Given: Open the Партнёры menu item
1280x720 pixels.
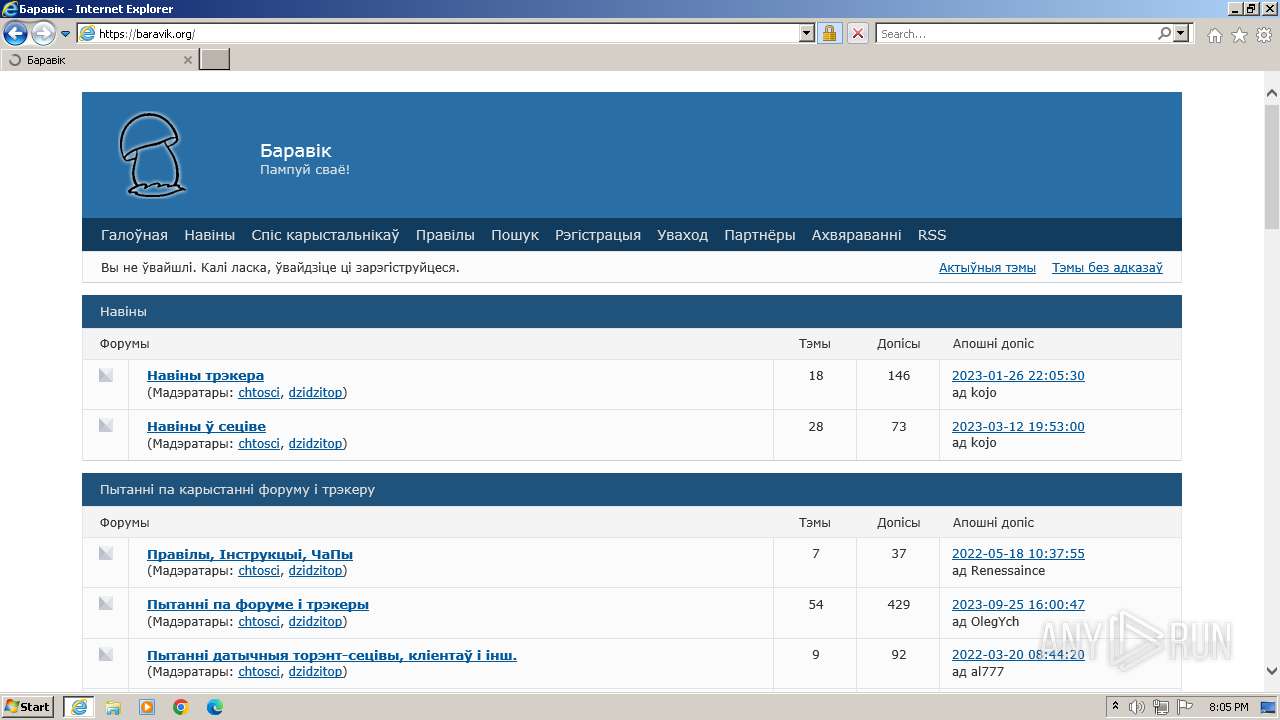Looking at the screenshot, I should coord(760,235).
